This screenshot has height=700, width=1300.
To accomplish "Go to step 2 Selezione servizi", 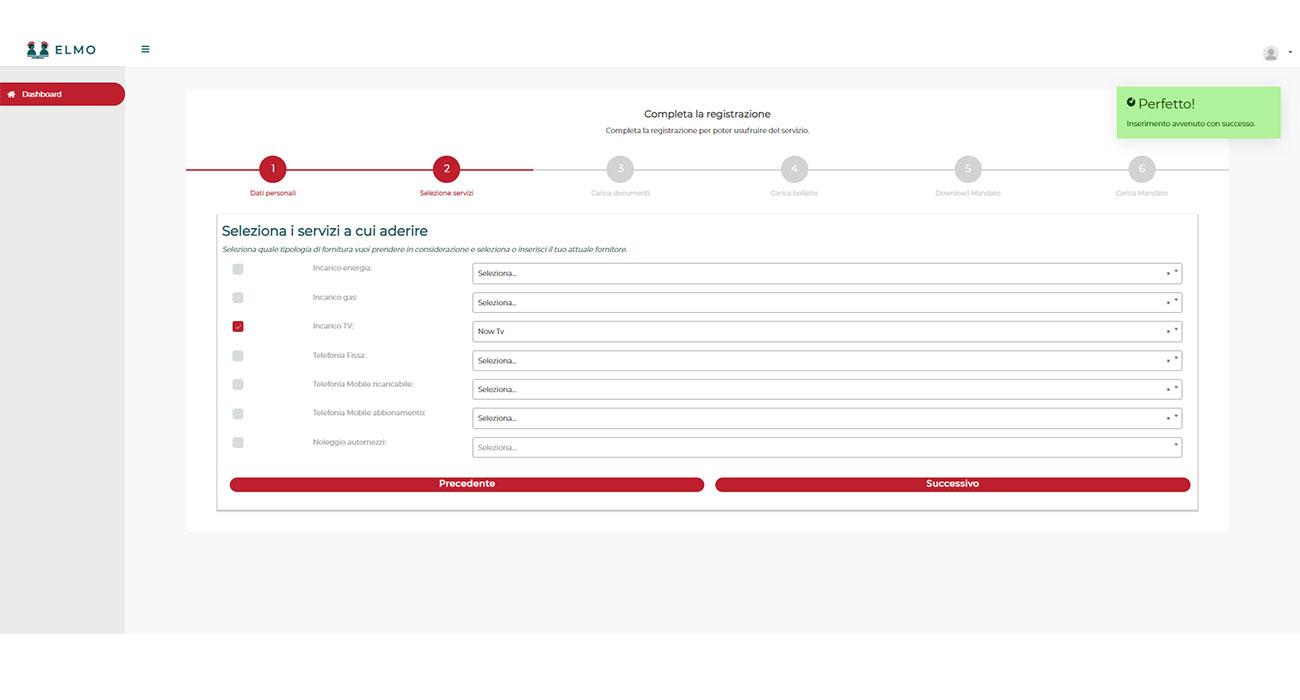I will [x=446, y=169].
